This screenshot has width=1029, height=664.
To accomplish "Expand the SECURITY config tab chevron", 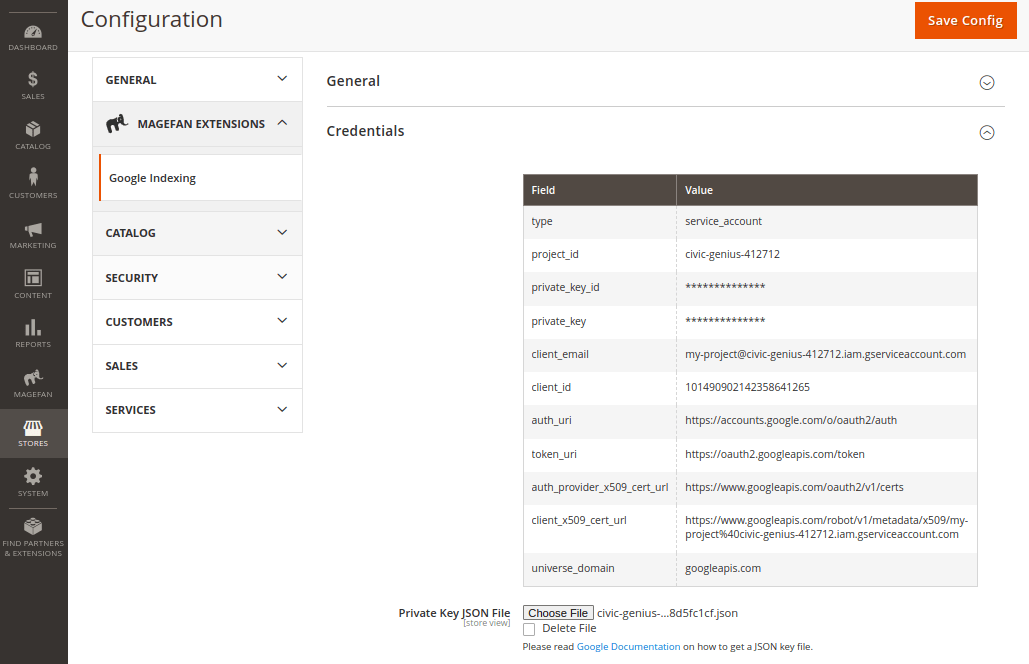I will click(282, 276).
